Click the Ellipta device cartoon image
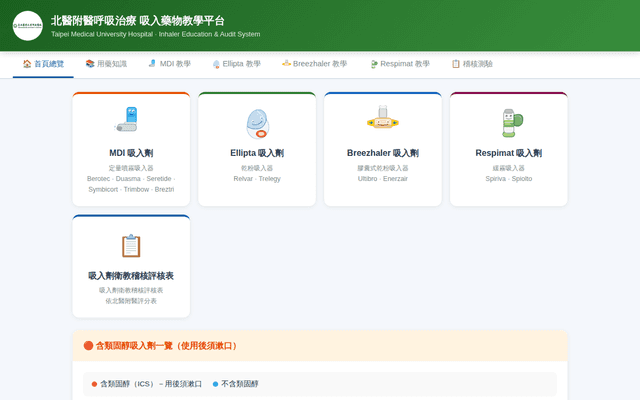The width and height of the screenshot is (640, 400). (x=258, y=124)
